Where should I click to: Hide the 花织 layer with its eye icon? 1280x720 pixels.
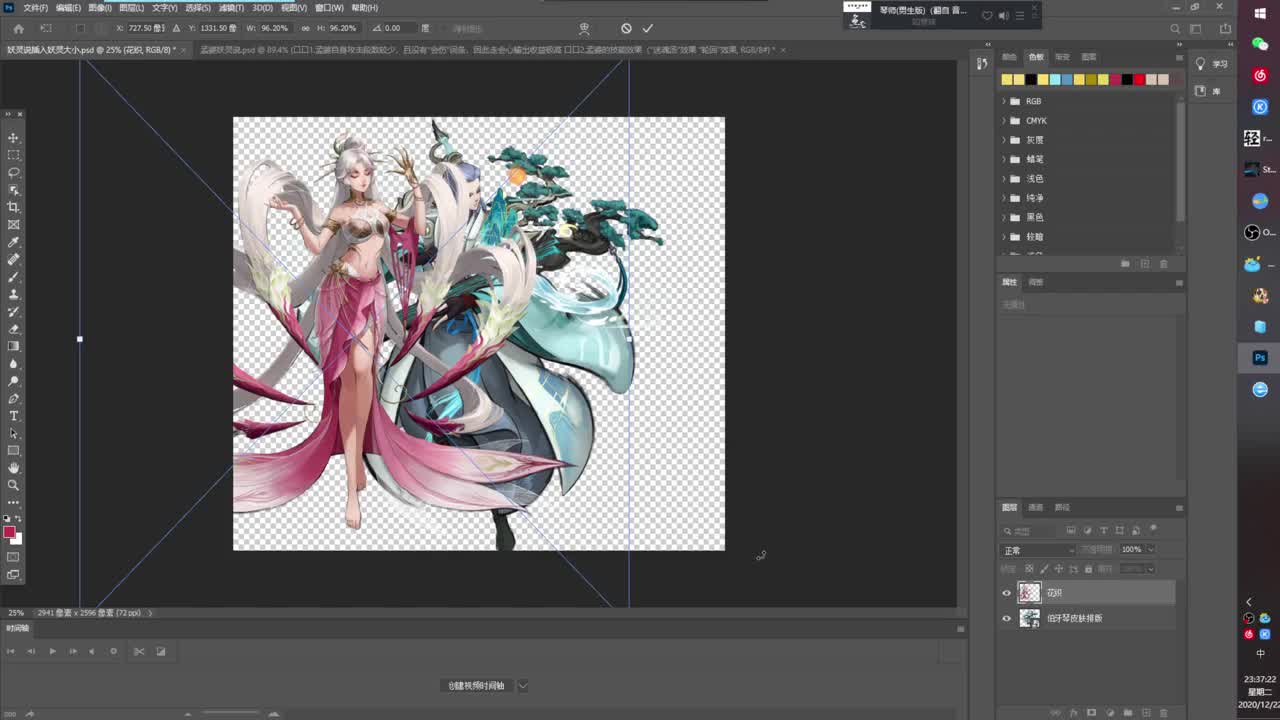1007,593
